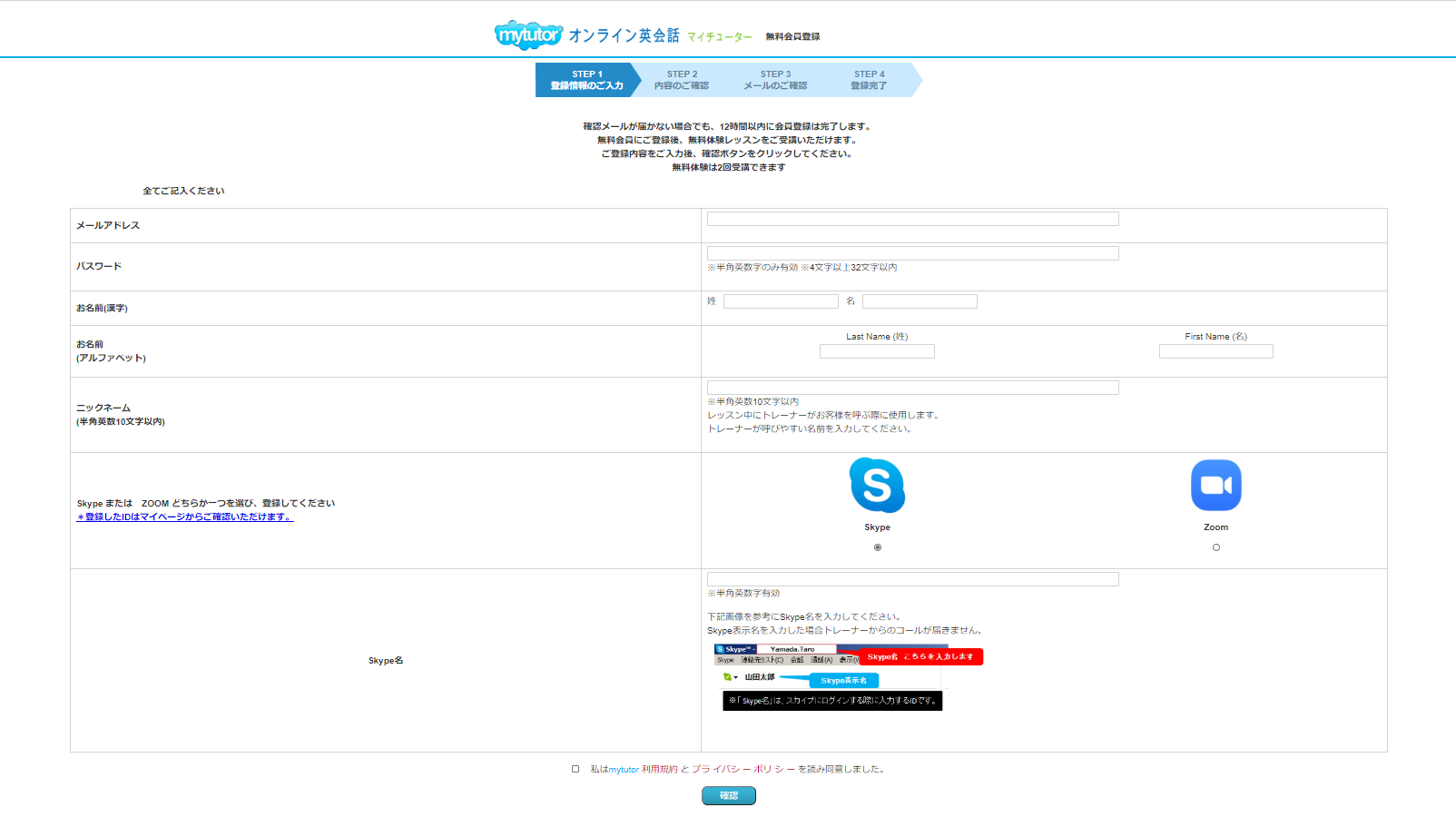The height and width of the screenshot is (827, 1456).
Task: Click the nickname input field
Action: click(912, 388)
